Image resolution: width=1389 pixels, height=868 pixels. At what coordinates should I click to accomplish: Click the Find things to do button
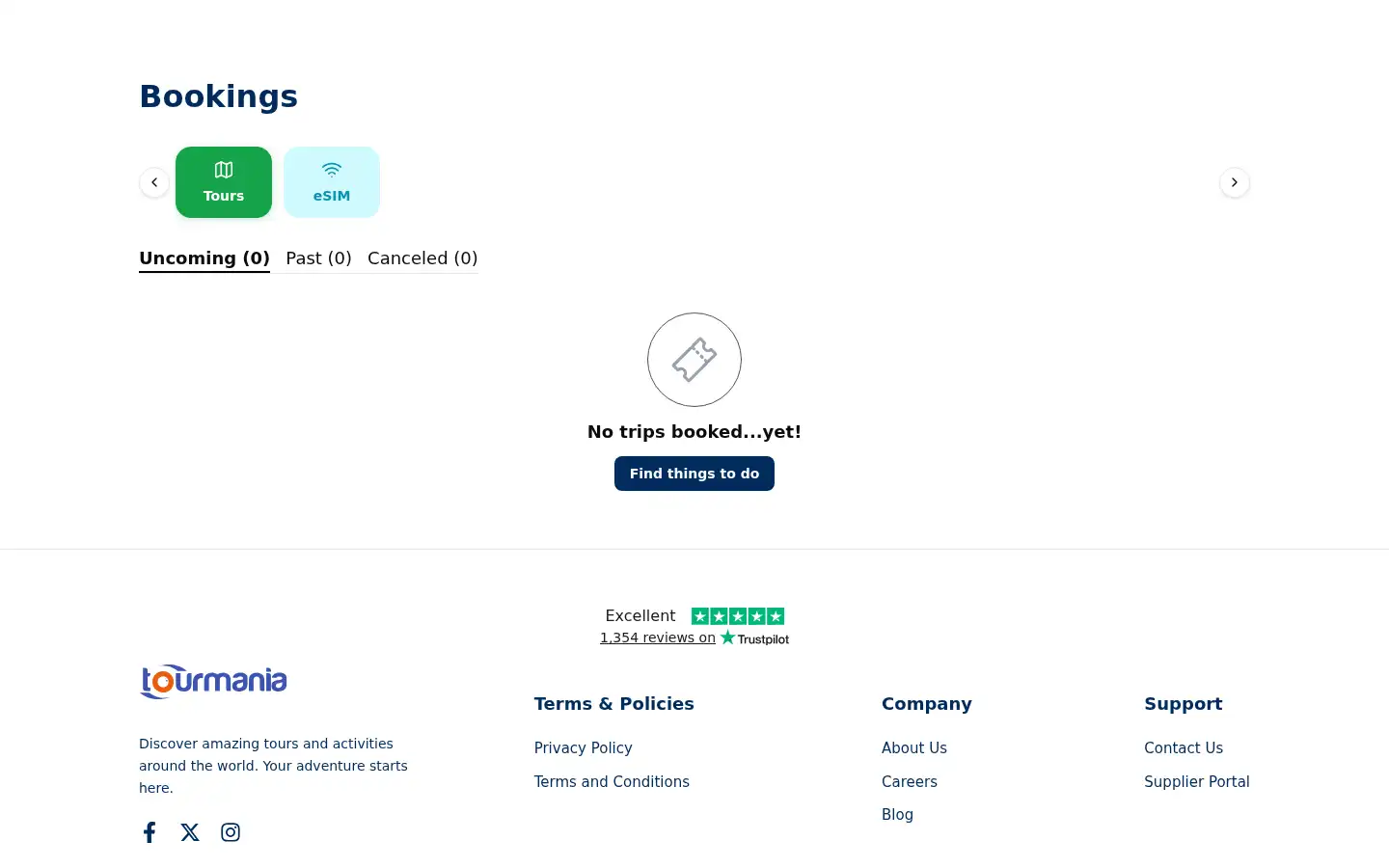click(x=694, y=474)
